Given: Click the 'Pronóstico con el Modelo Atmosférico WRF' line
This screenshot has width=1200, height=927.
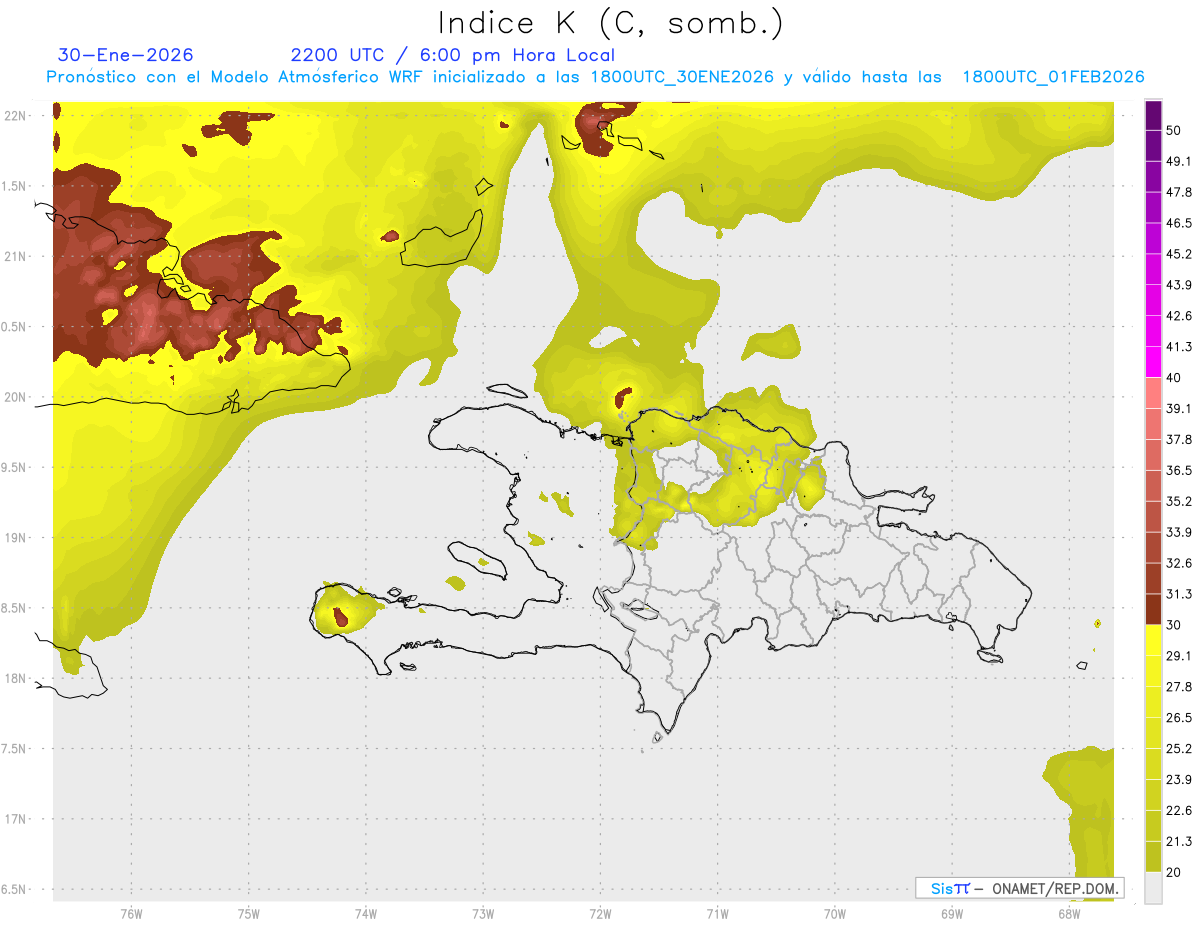Looking at the screenshot, I should 595,77.
